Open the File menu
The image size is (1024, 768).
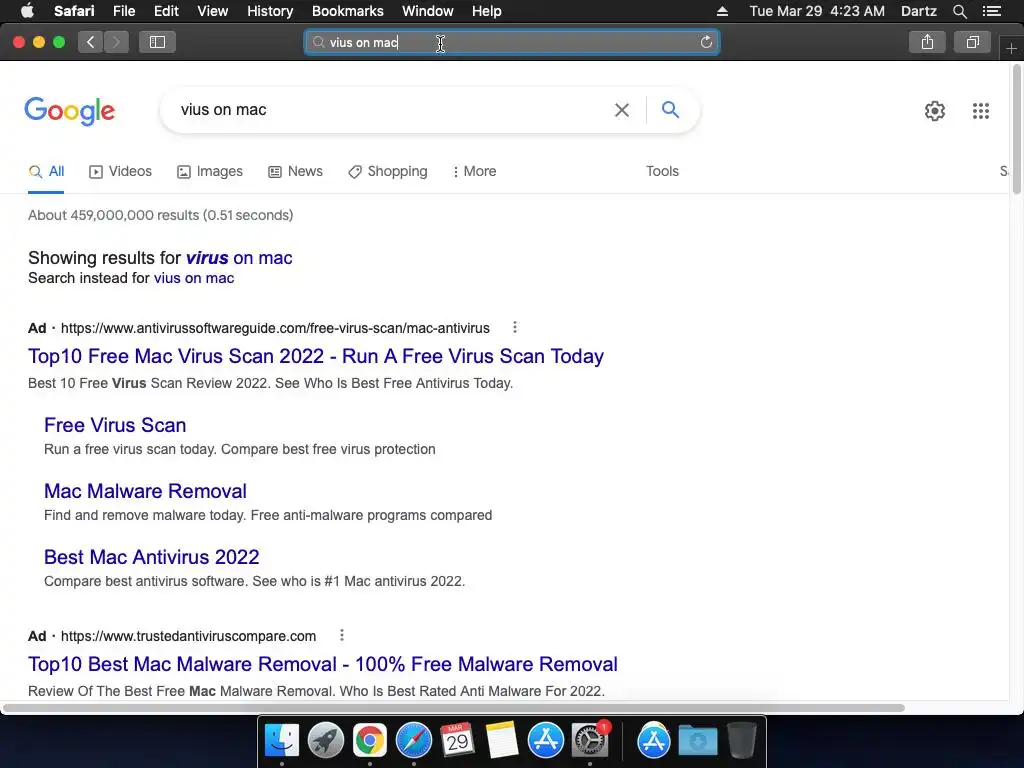coord(123,11)
